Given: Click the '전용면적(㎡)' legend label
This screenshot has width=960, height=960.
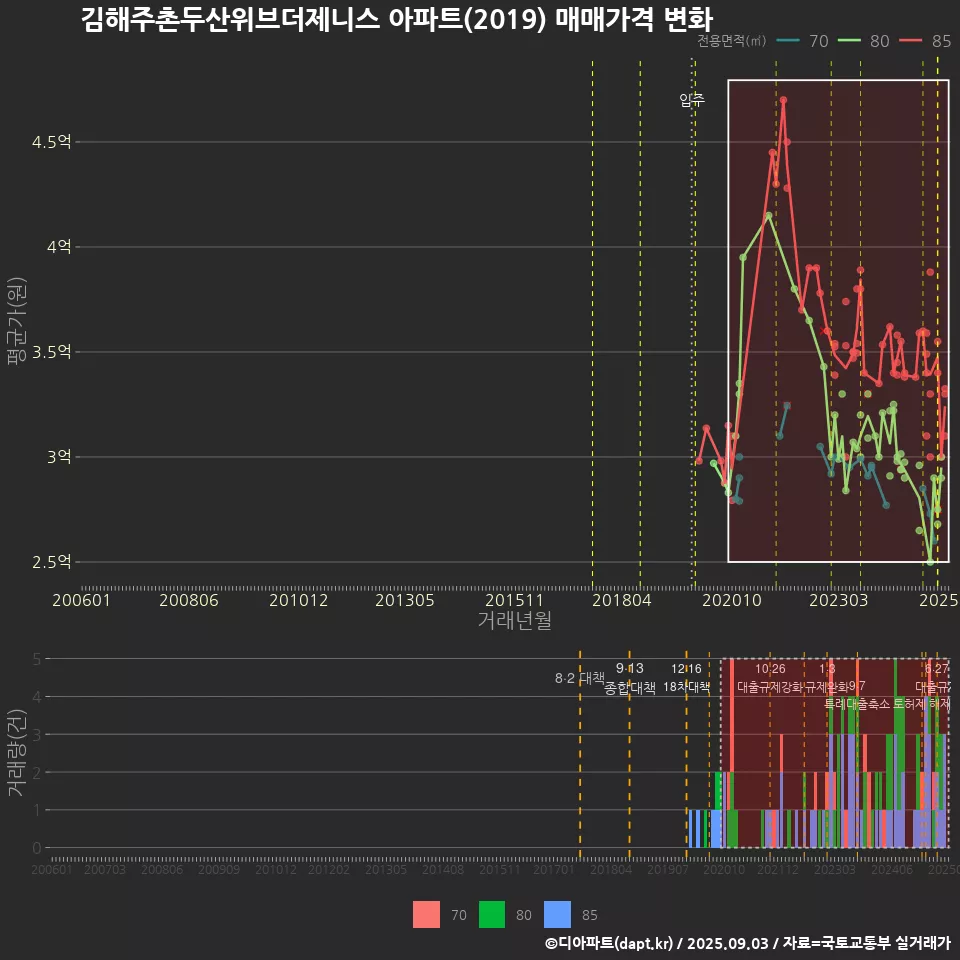Looking at the screenshot, I should coord(732,41).
